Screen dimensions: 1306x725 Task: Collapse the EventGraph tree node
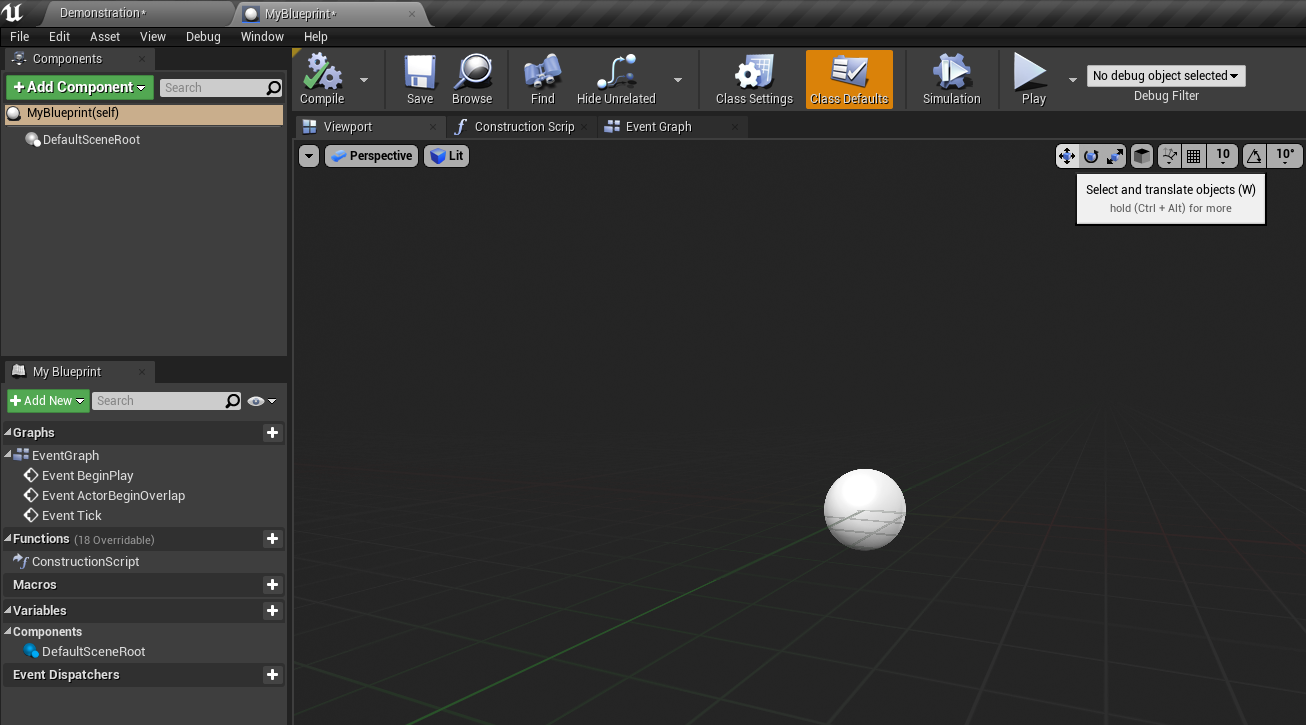8,455
